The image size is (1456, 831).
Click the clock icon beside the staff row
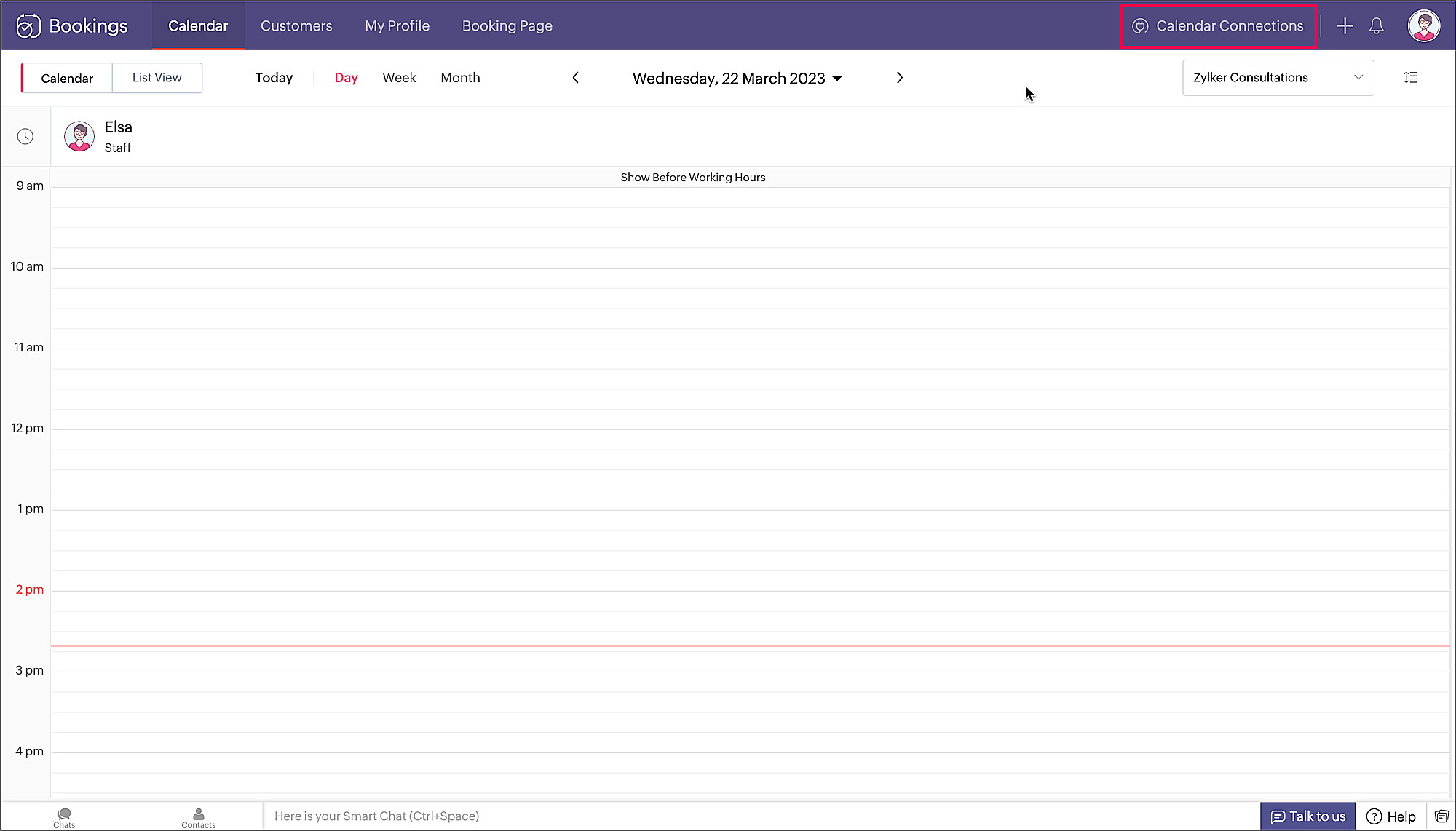25,137
